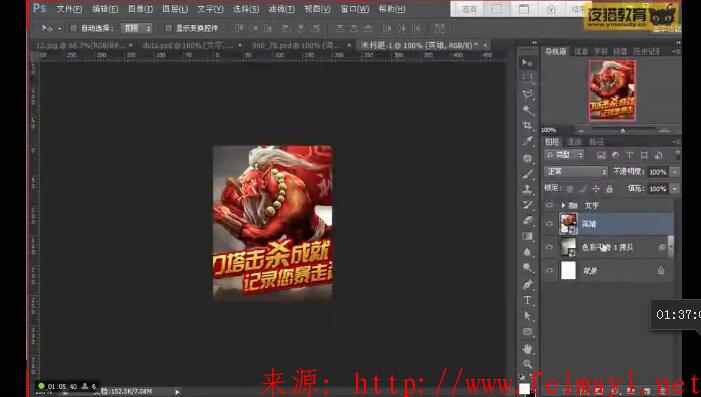This screenshot has width=701, height=397.
Task: Select the Lasso tool
Action: pos(528,94)
